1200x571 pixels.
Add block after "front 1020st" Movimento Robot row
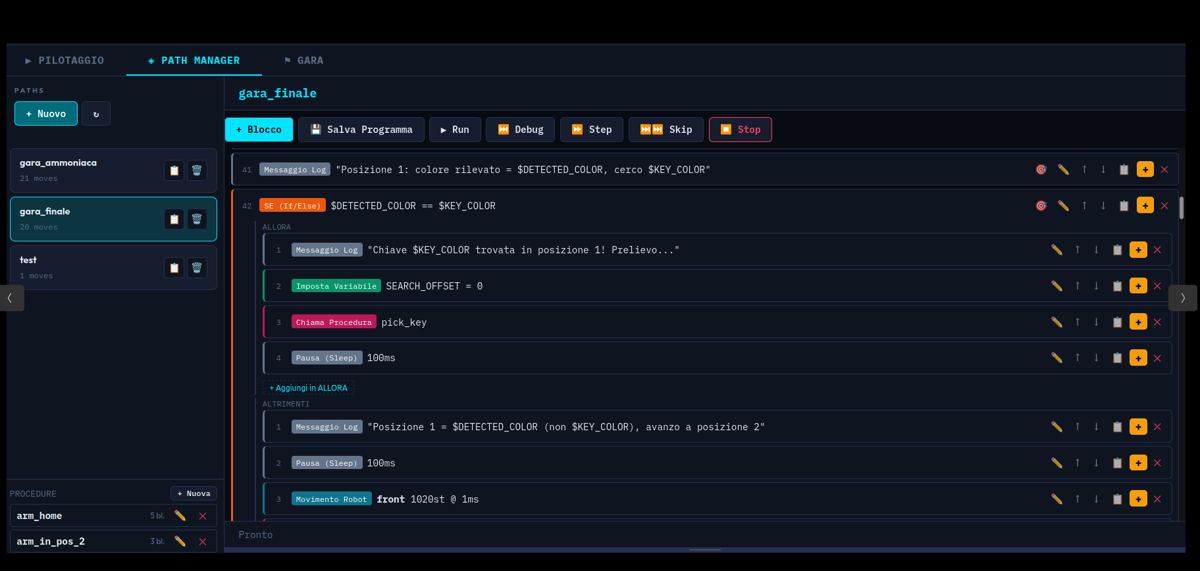[x=1138, y=499]
